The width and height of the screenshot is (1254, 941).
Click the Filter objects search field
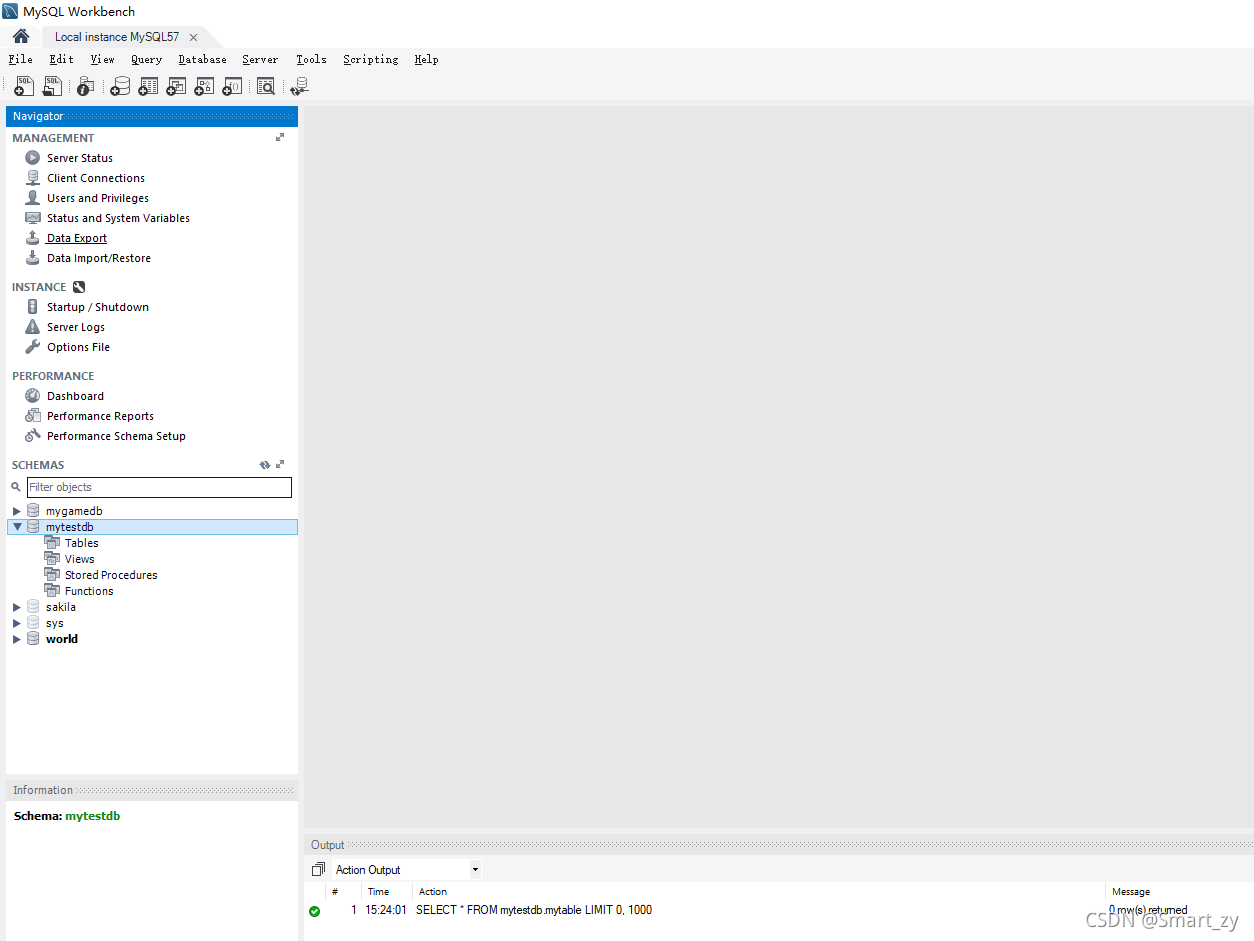point(159,487)
